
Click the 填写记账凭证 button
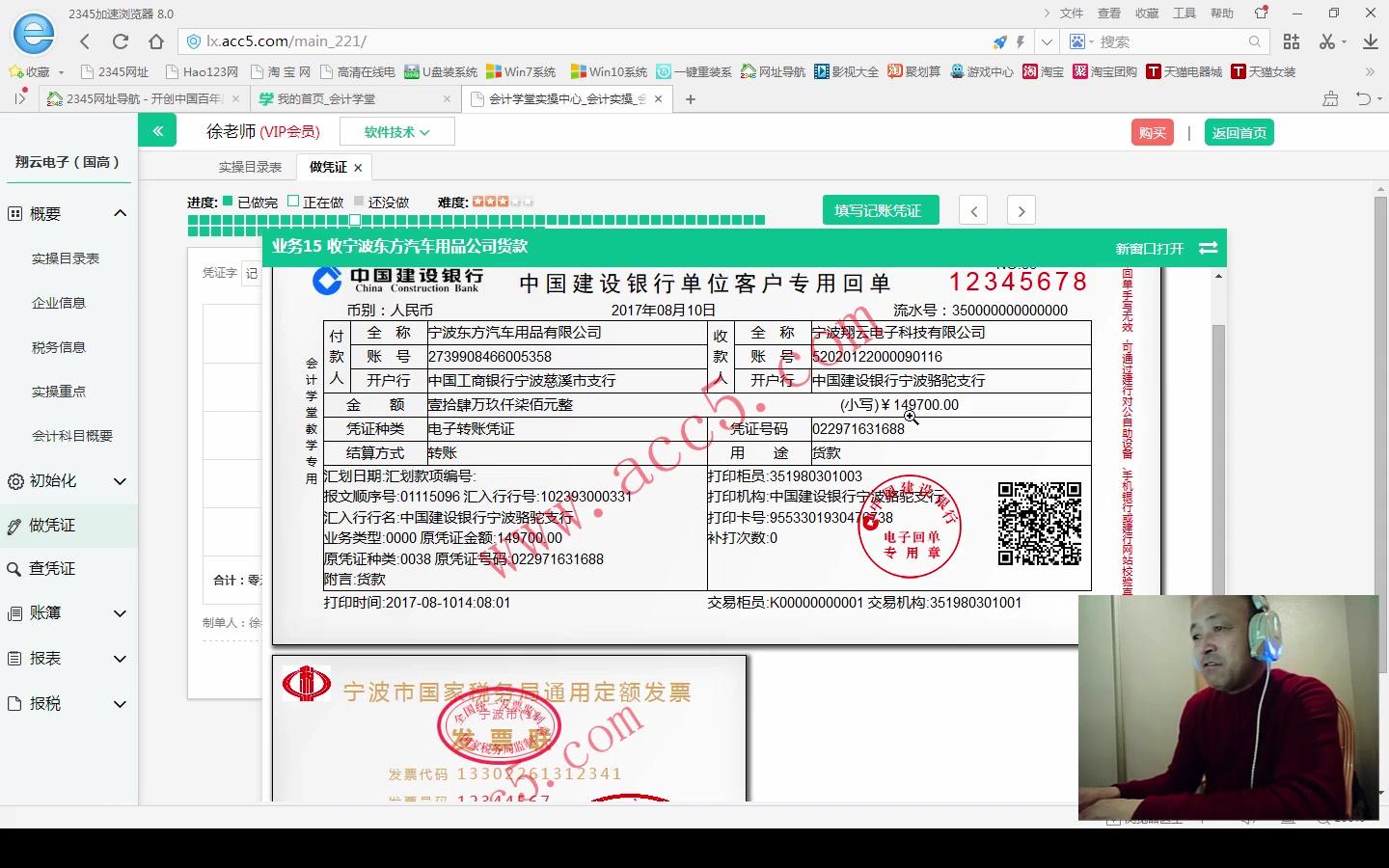point(879,209)
